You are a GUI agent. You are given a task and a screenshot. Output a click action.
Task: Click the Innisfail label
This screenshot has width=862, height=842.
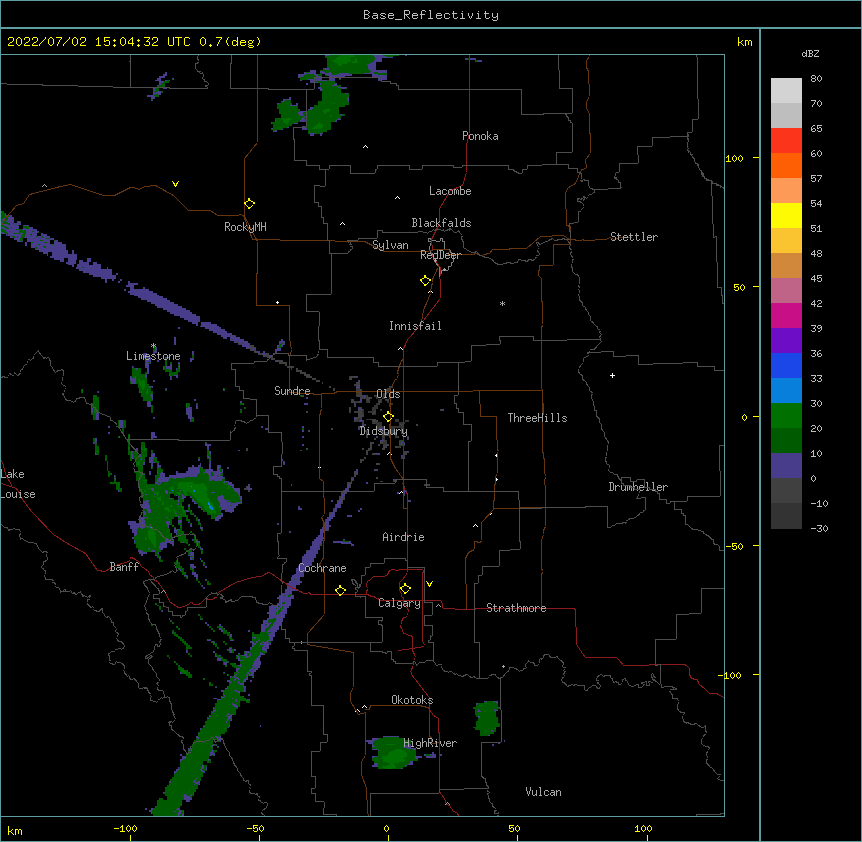pos(415,326)
